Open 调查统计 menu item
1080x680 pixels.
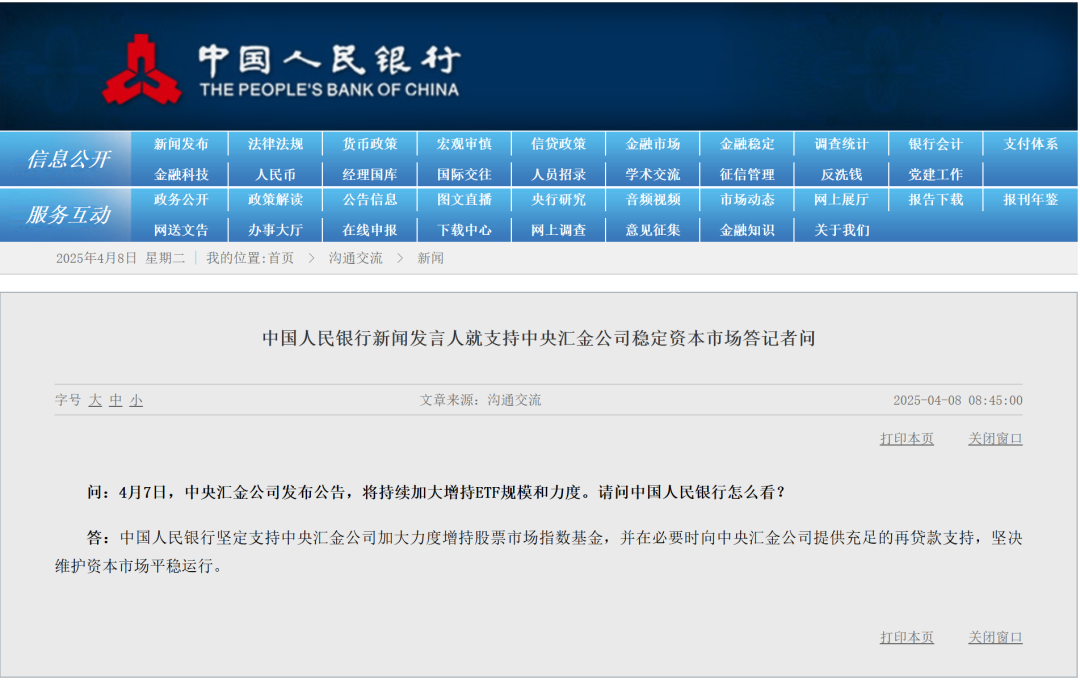(x=842, y=144)
